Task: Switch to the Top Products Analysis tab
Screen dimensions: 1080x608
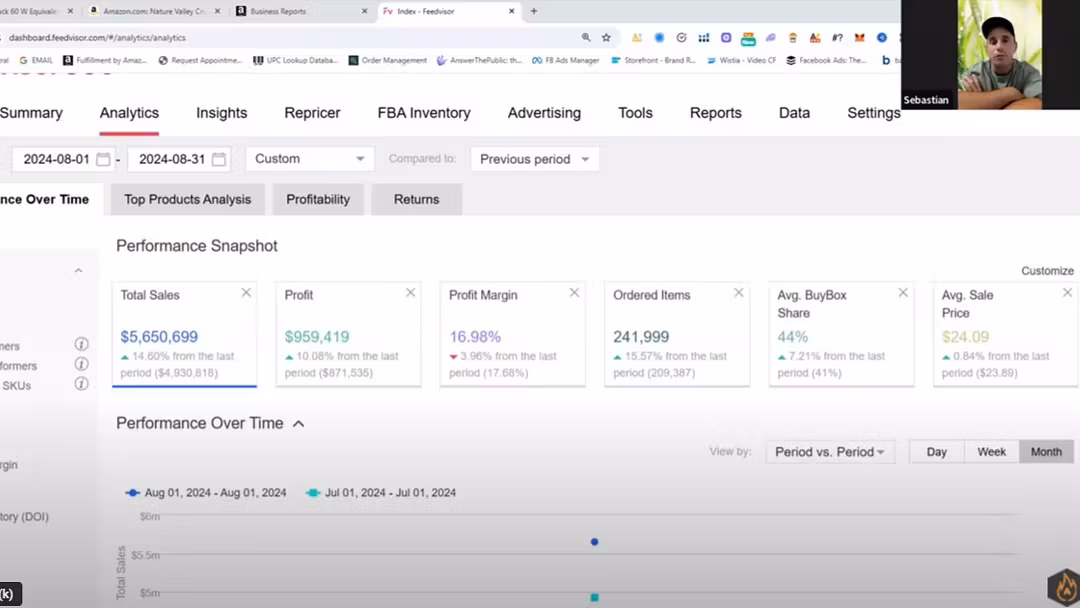Action: (x=187, y=199)
